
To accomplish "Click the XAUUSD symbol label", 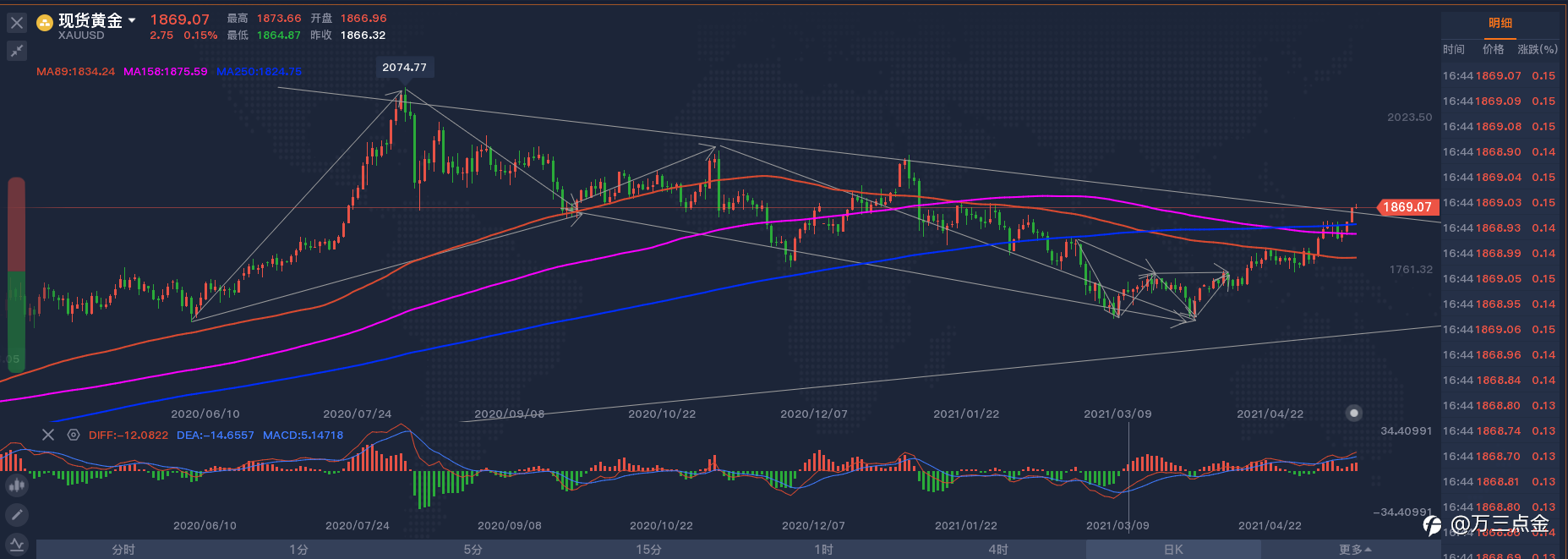I will (x=81, y=36).
